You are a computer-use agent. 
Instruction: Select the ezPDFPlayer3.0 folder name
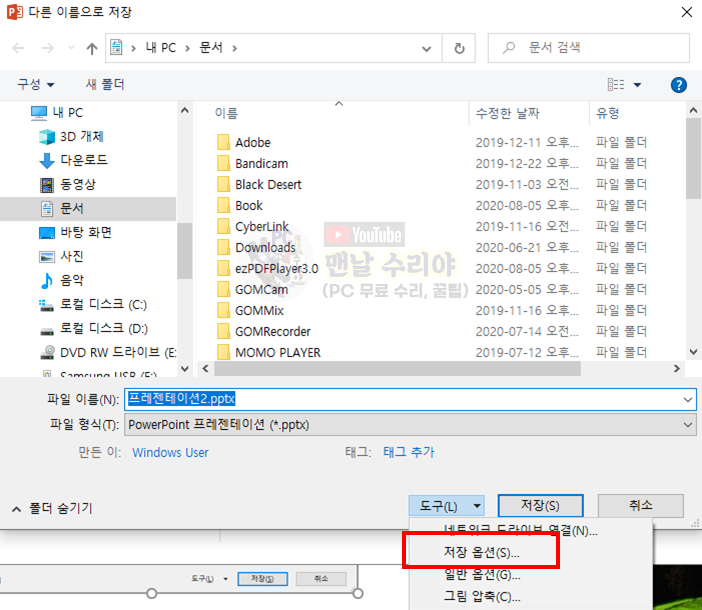click(277, 269)
